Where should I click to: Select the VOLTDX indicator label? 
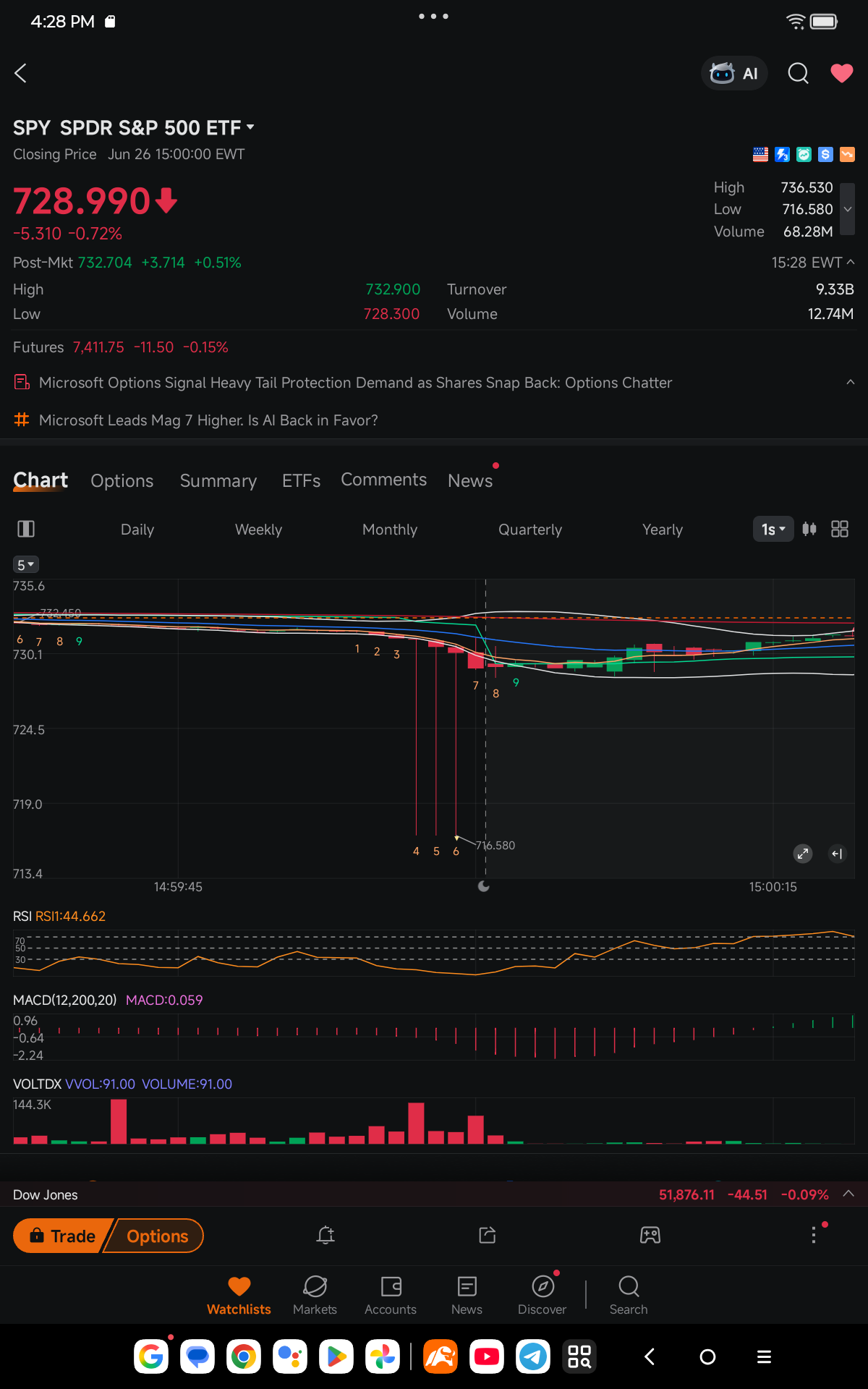pyautogui.click(x=38, y=1084)
